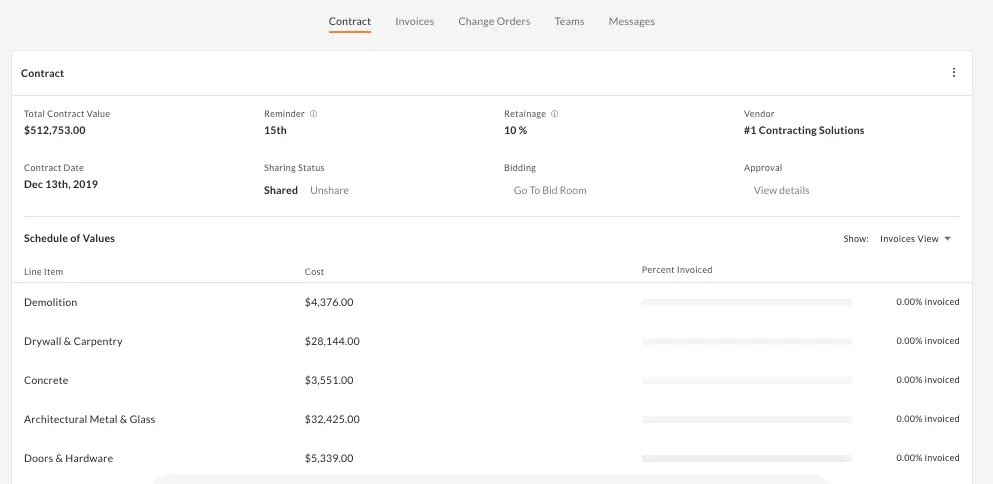The image size is (993, 484).
Task: Click the 15th reminder value
Action: [275, 131]
